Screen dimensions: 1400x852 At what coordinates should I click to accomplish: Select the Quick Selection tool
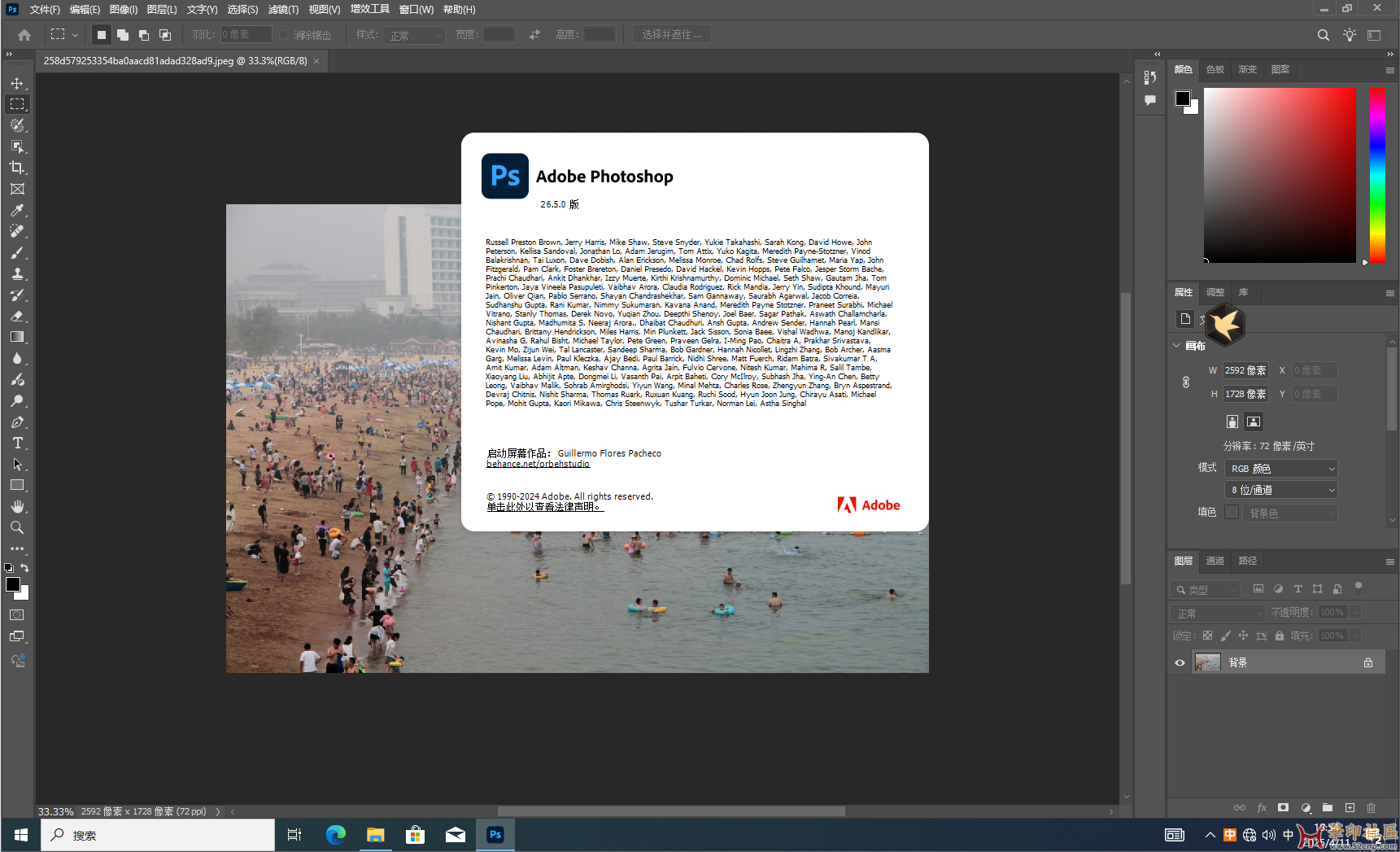click(x=17, y=125)
